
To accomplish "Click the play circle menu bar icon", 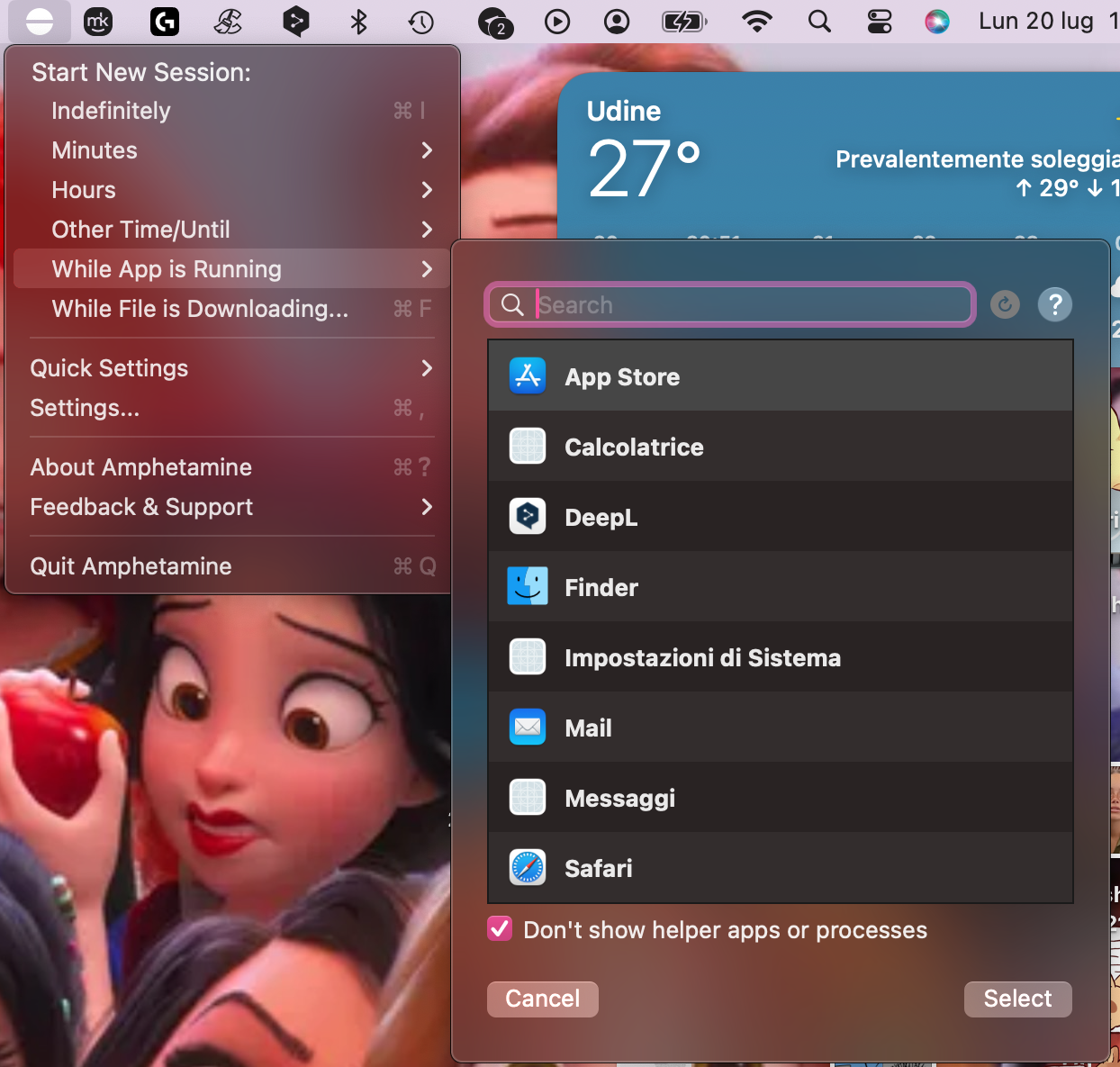I will [x=557, y=21].
